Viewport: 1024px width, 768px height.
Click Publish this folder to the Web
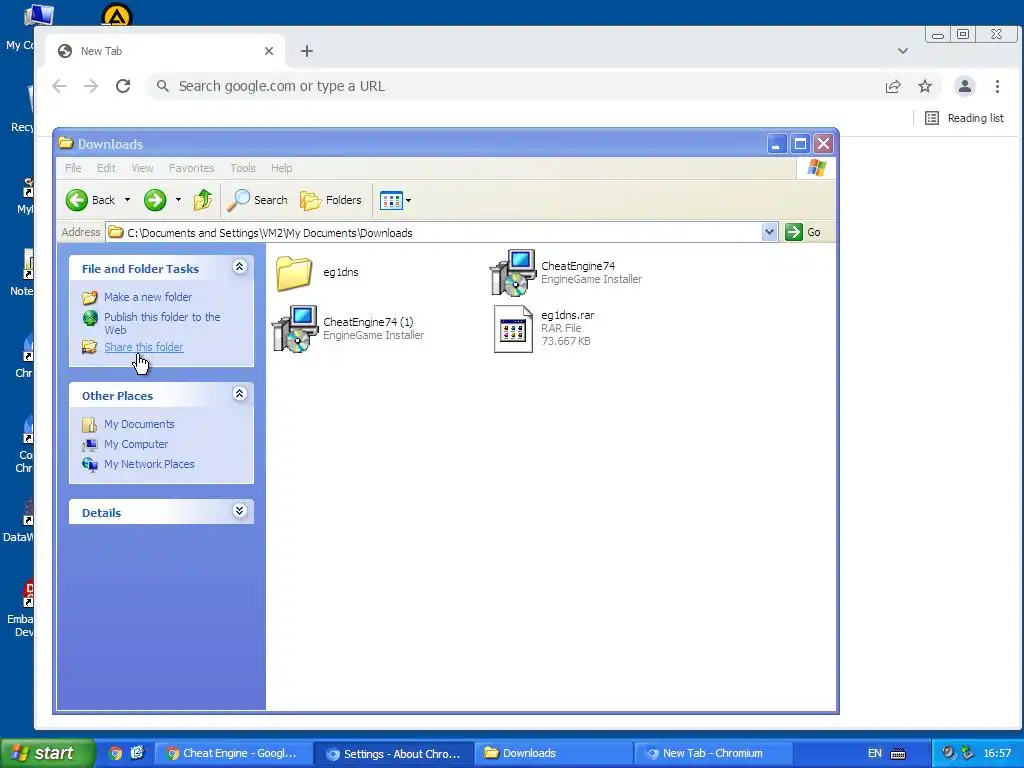point(162,323)
